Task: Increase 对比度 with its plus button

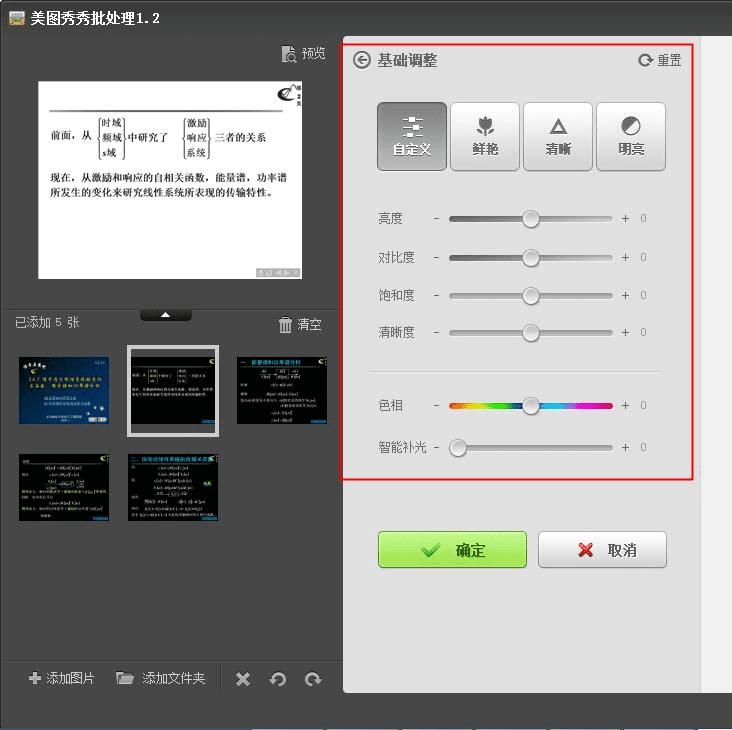Action: (x=625, y=258)
